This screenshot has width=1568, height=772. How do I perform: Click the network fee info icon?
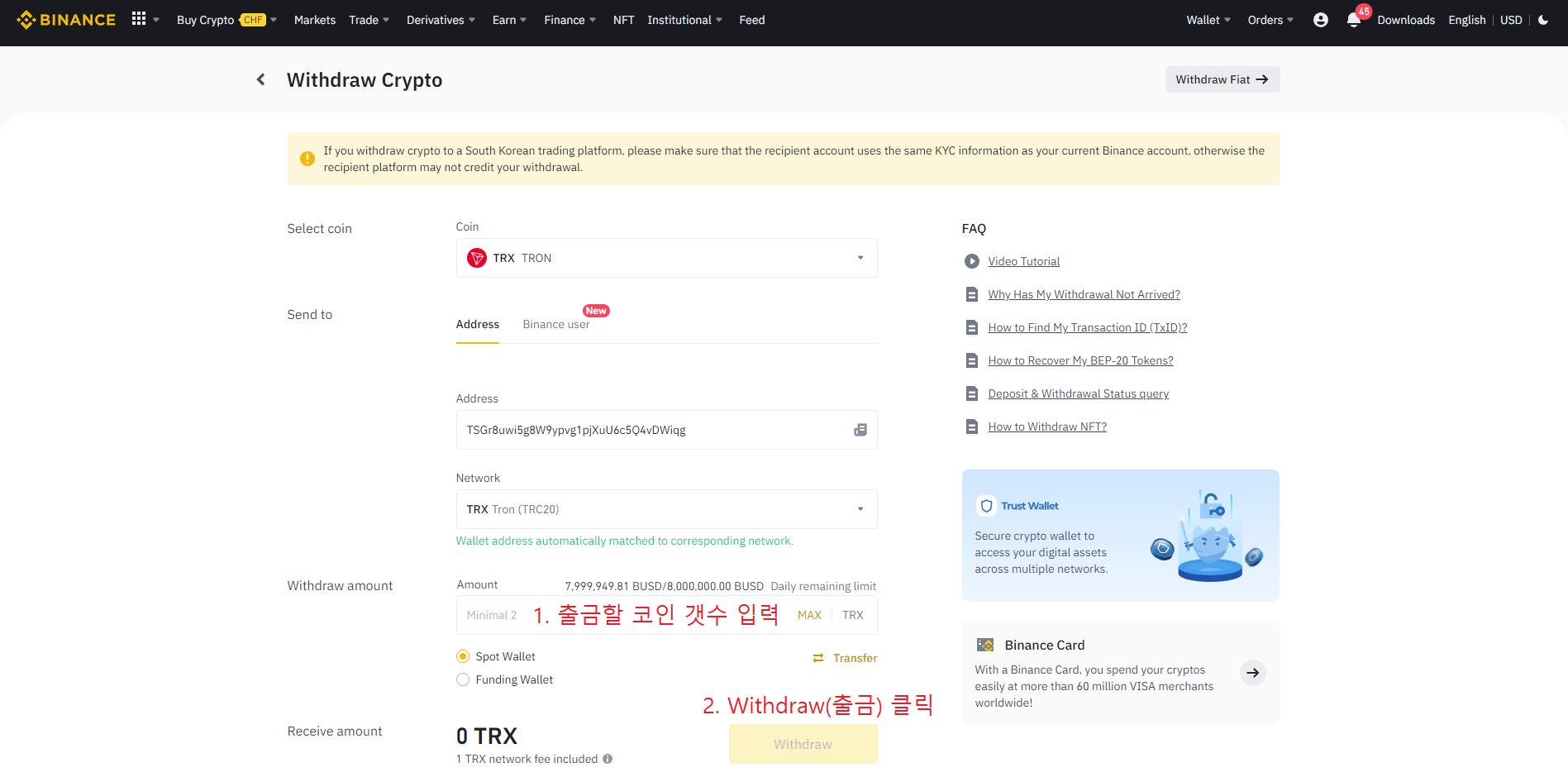[x=608, y=759]
